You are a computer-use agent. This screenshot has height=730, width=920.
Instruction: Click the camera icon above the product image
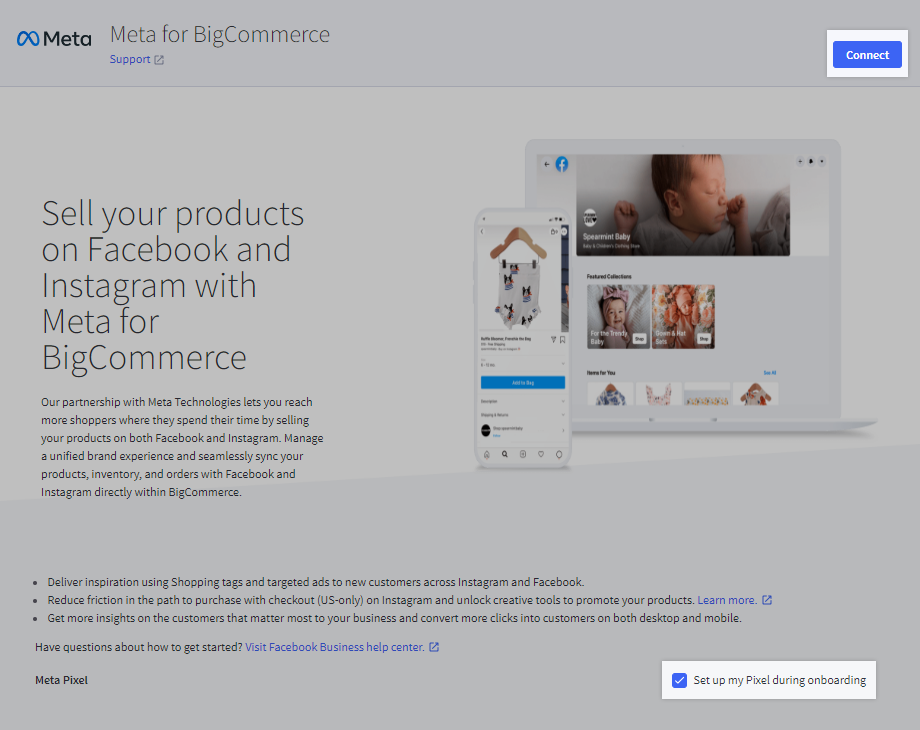(x=552, y=233)
